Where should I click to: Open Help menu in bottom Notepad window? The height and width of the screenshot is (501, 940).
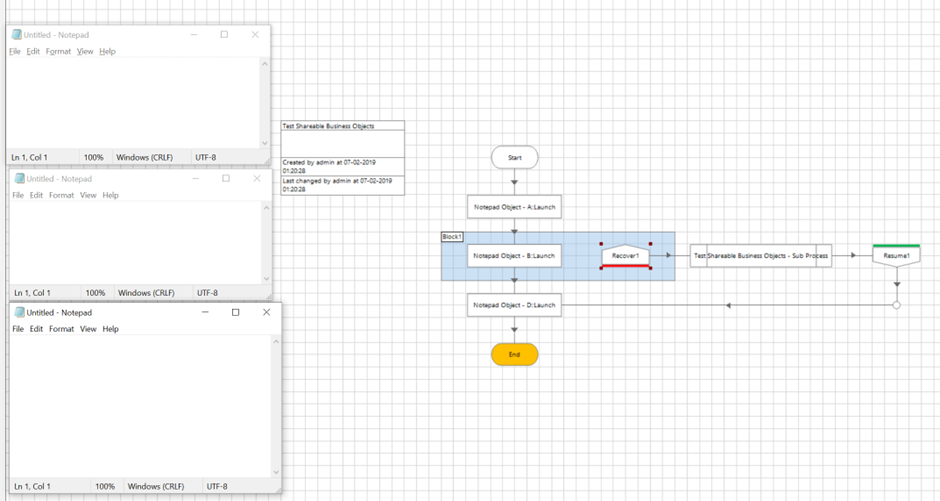[x=110, y=329]
